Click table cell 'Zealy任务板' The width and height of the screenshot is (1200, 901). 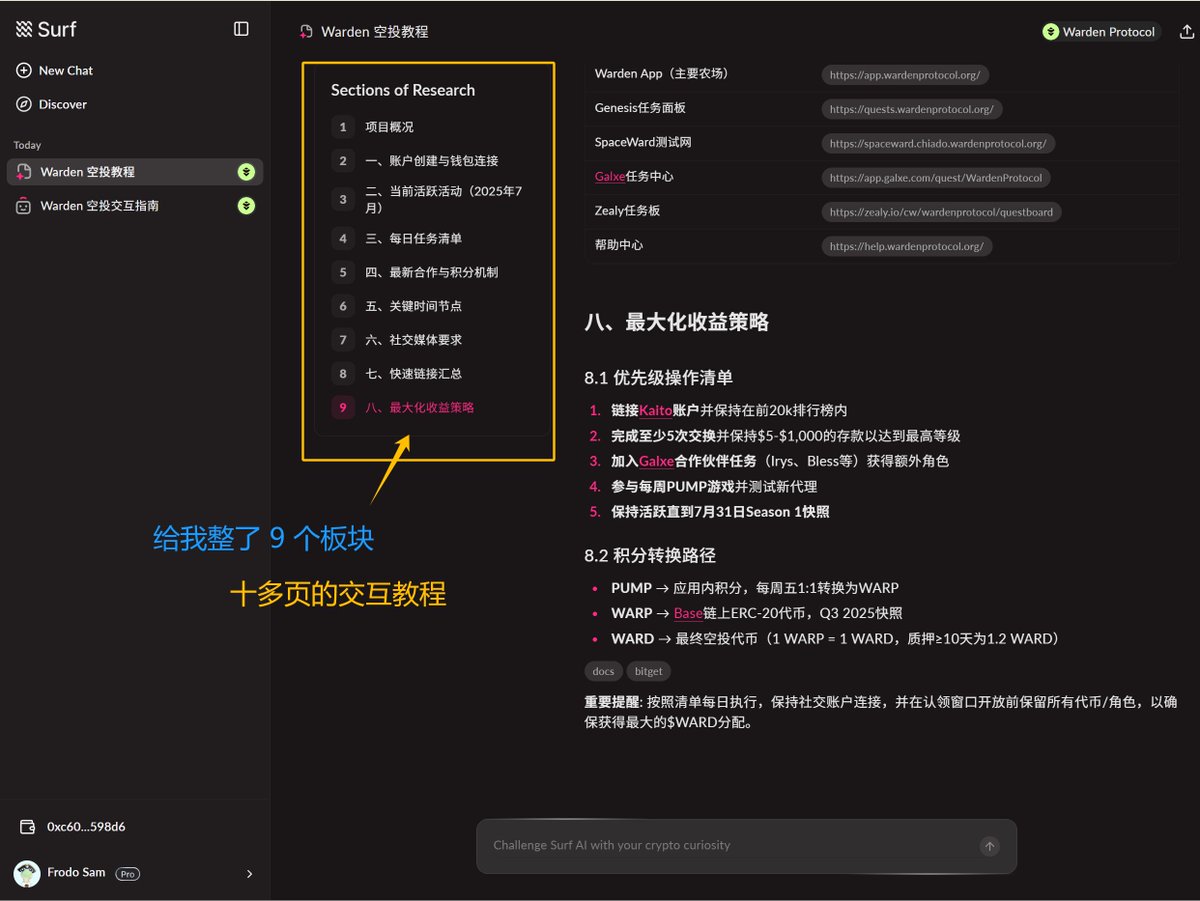click(628, 211)
